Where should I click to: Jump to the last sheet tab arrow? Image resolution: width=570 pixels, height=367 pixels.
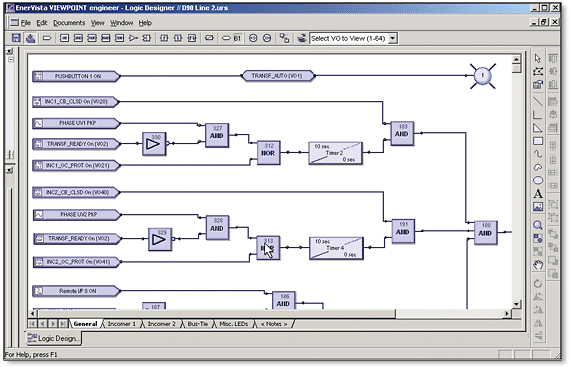63,323
